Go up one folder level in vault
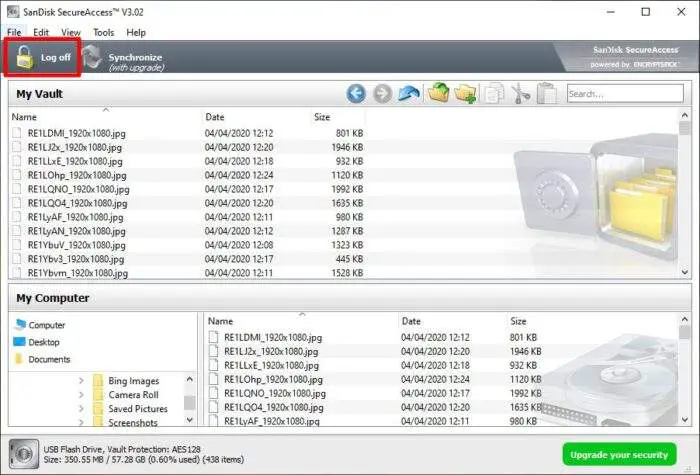Viewport: 700px width, 475px height. pos(408,94)
